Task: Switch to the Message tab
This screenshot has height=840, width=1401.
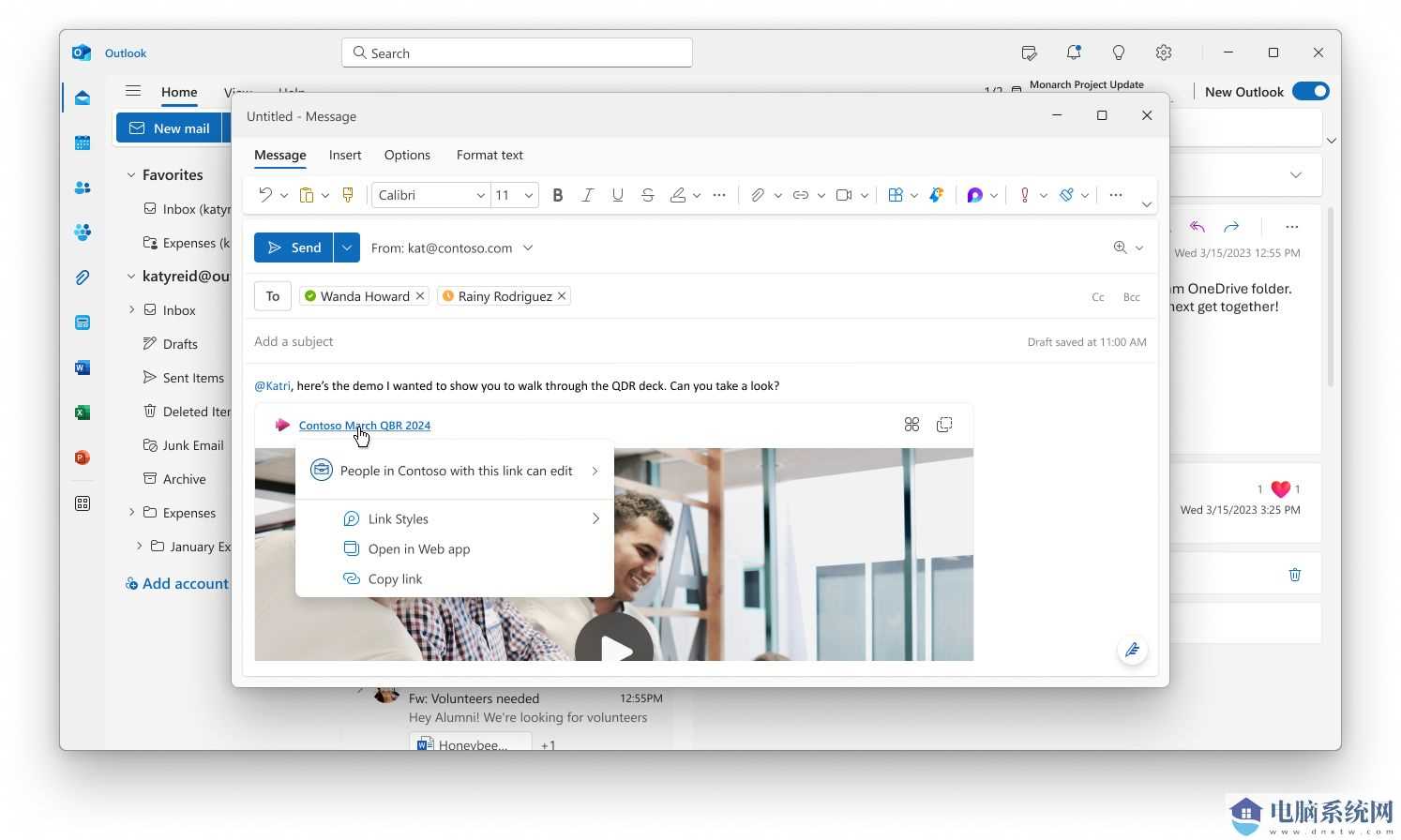Action: click(x=280, y=155)
